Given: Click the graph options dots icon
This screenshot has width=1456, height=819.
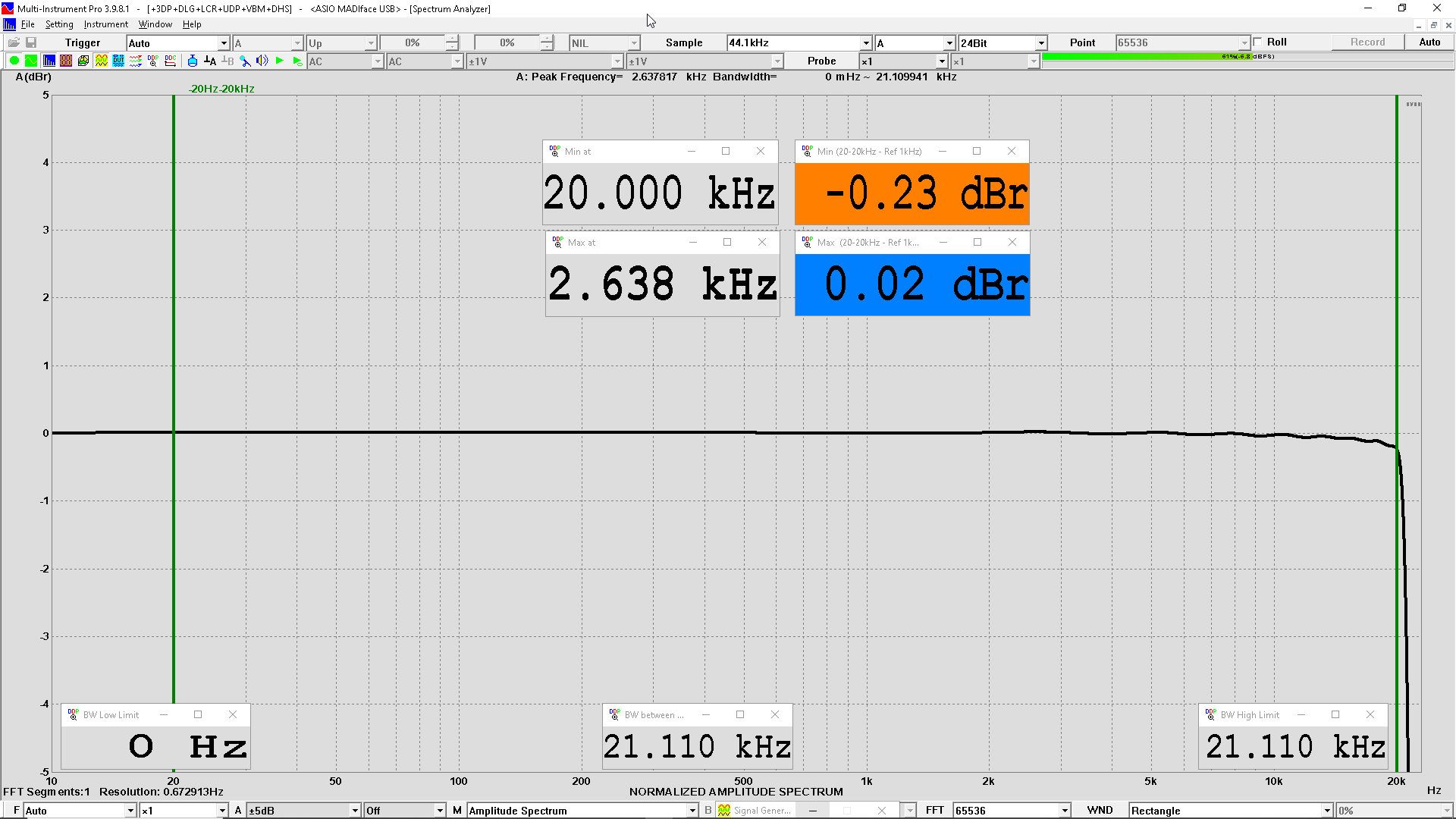Looking at the screenshot, I should click(x=1414, y=104).
